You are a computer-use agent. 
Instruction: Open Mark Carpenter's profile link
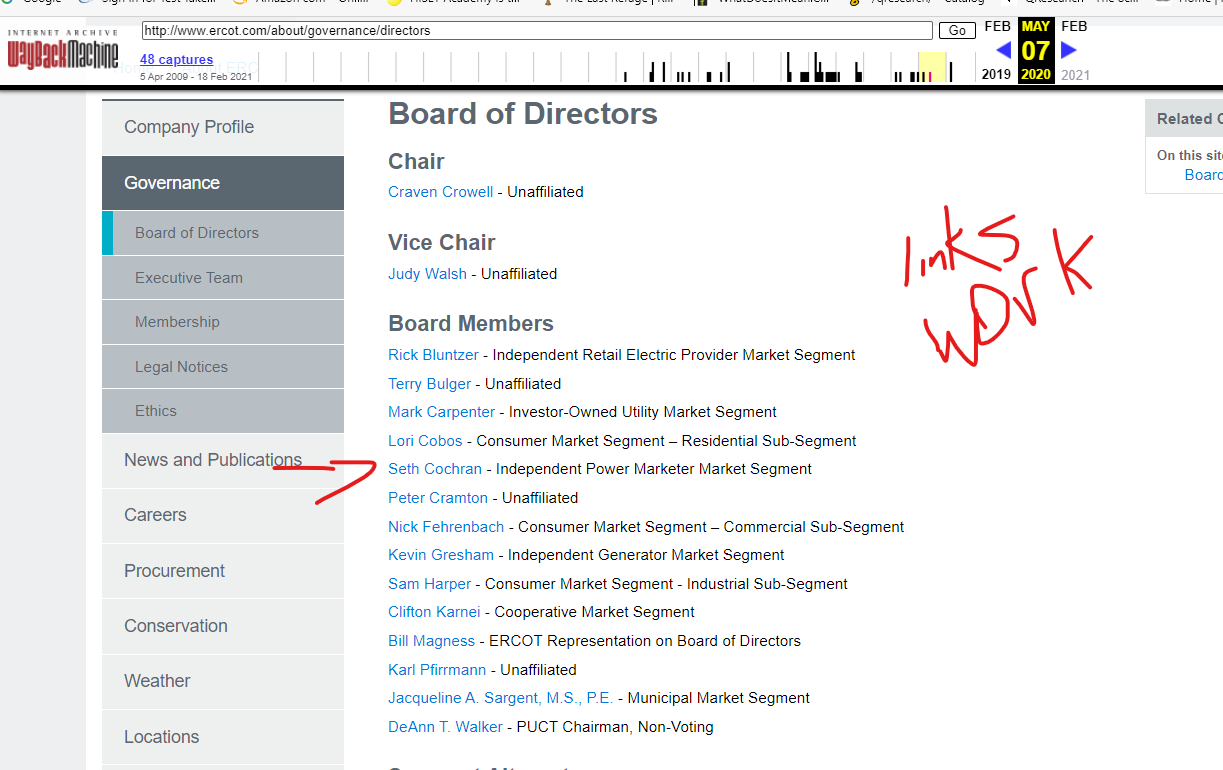[442, 412]
